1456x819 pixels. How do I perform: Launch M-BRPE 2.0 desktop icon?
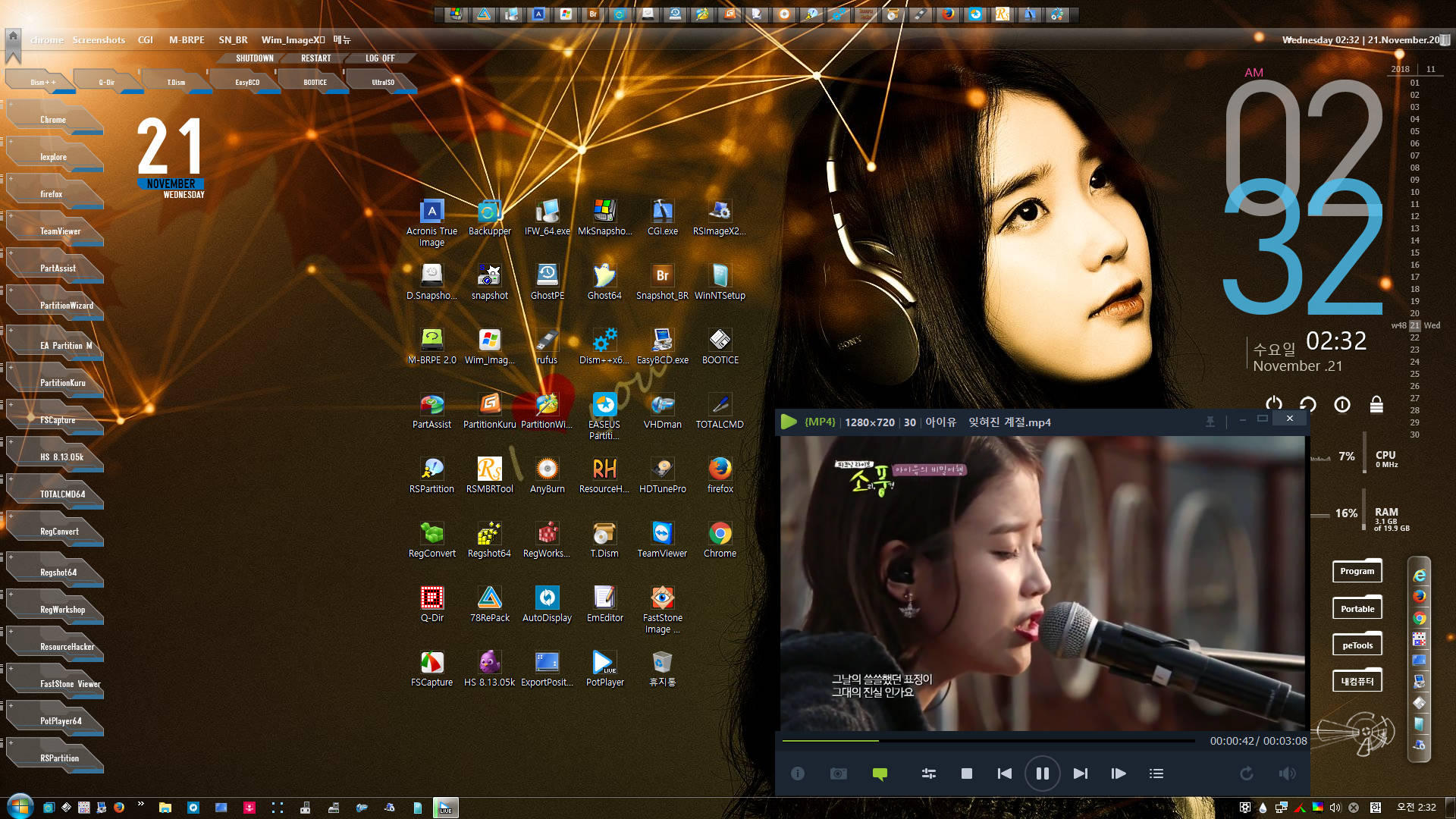tap(431, 347)
